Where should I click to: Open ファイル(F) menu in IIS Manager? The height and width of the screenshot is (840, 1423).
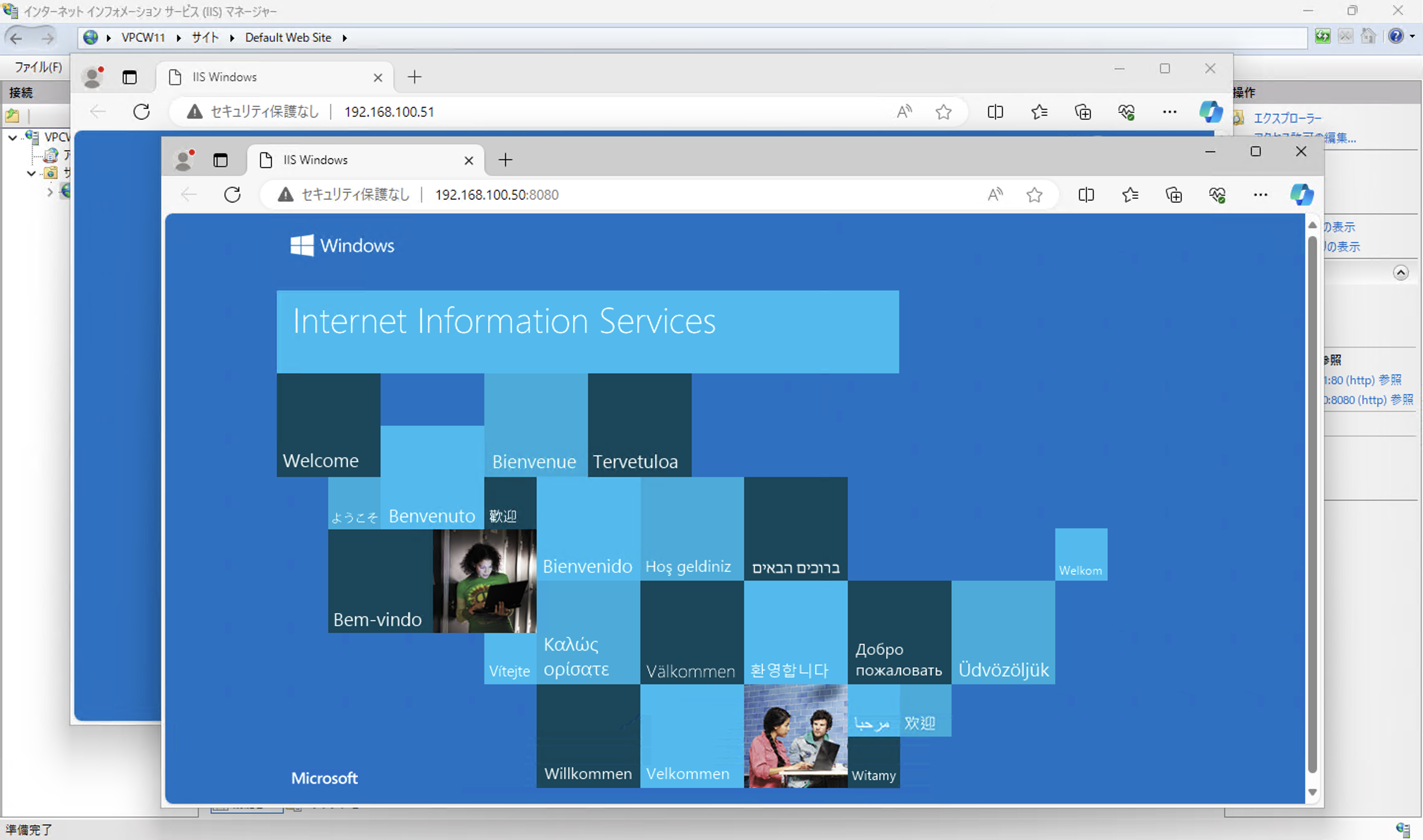pyautogui.click(x=39, y=67)
